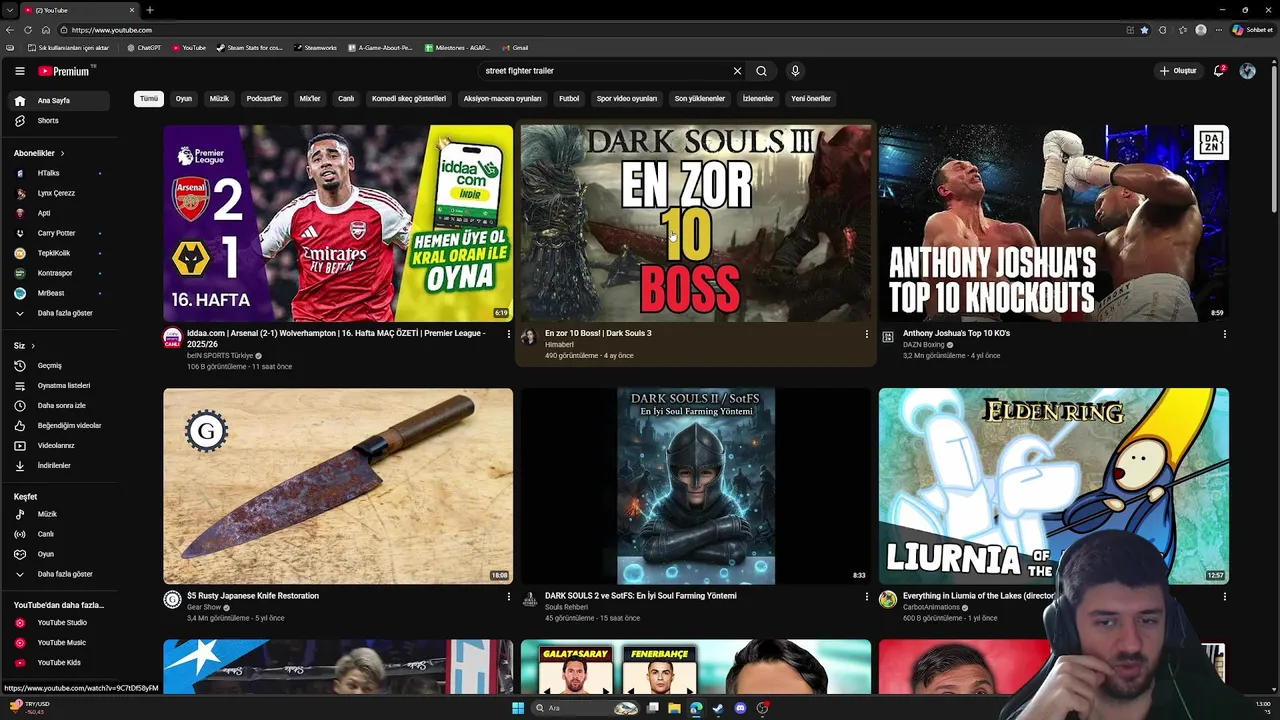
Task: Open Kontraspor subscription channel
Action: pyautogui.click(x=60, y=273)
